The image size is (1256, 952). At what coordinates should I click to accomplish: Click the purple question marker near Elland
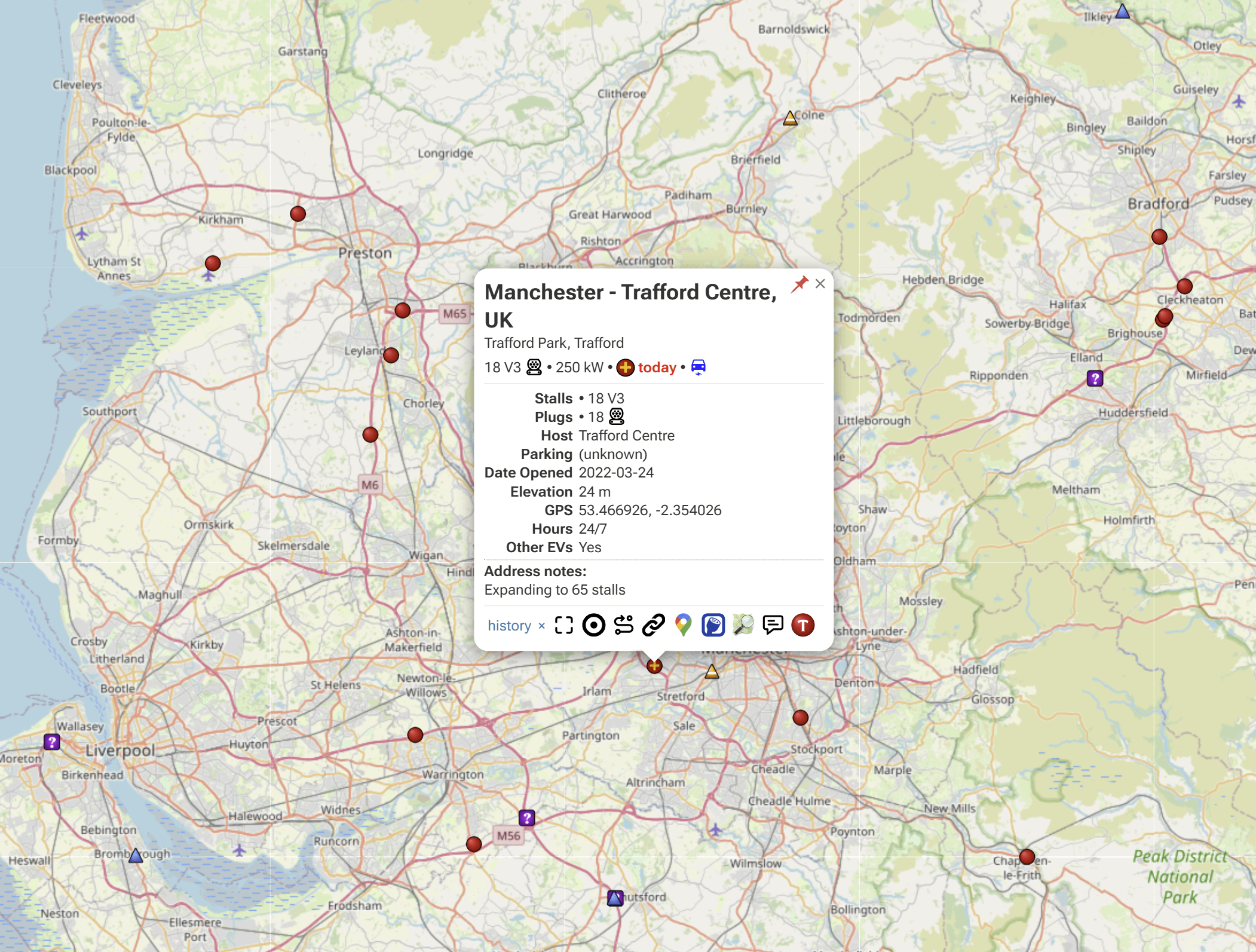[x=1095, y=378]
